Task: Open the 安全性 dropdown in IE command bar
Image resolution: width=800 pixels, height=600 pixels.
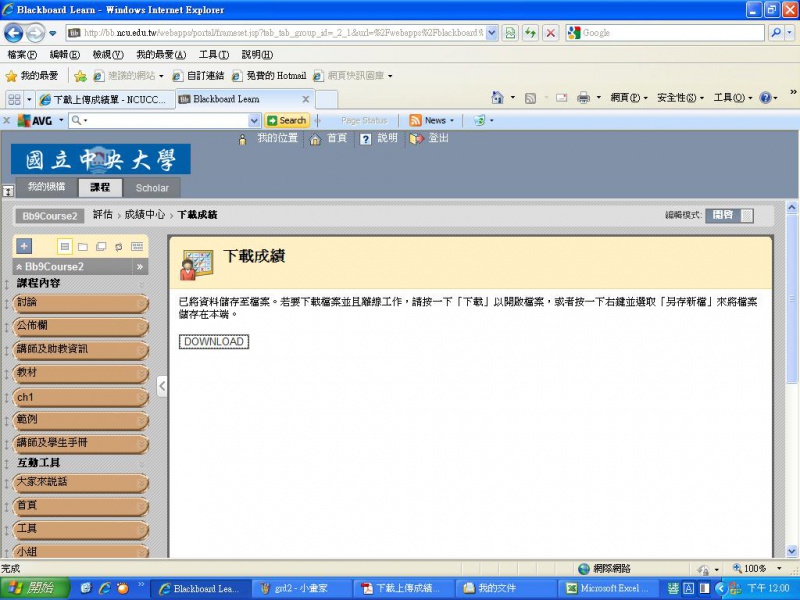Action: click(x=680, y=98)
